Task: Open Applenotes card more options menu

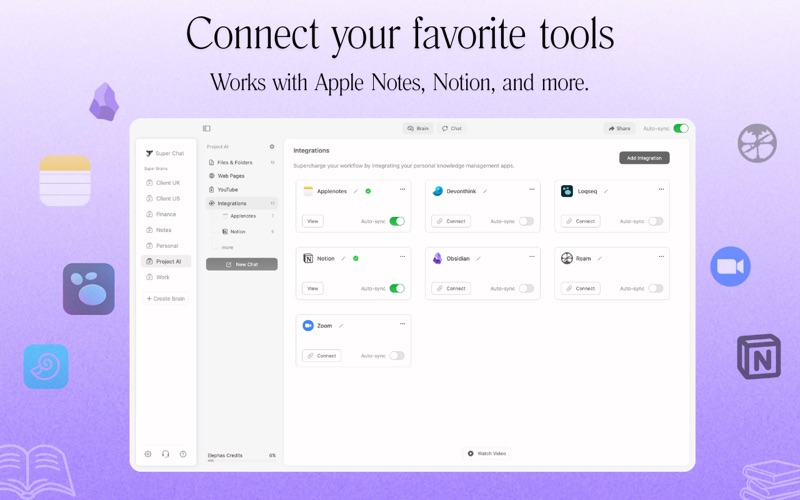Action: (x=403, y=189)
